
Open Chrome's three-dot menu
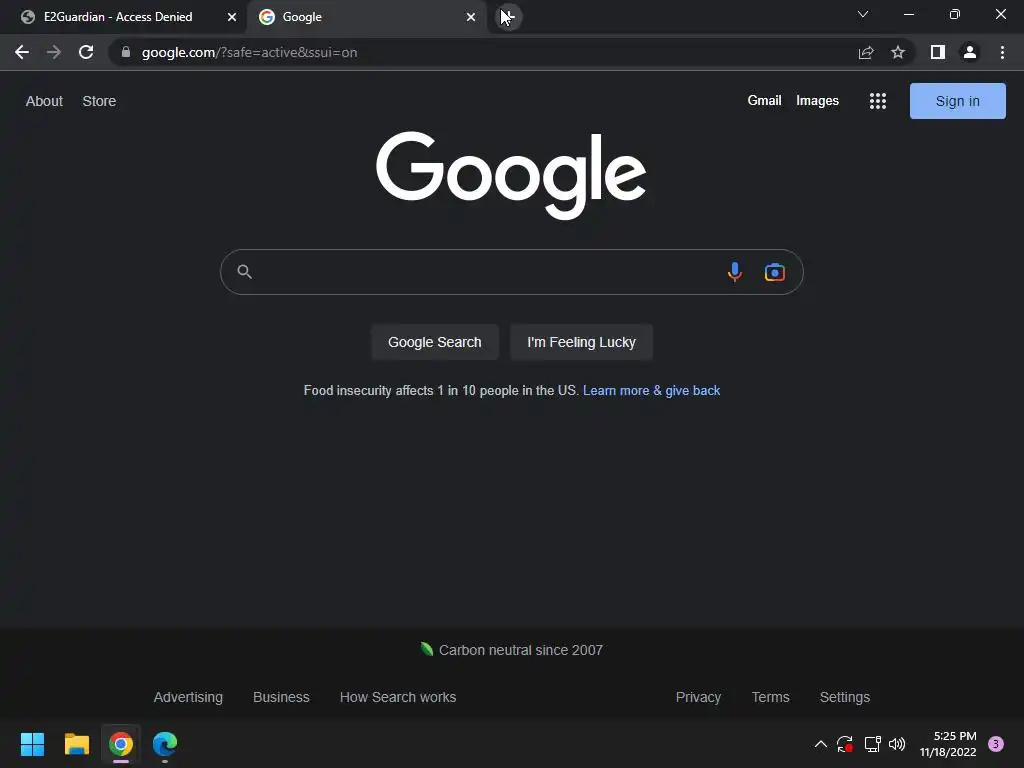tap(1002, 52)
